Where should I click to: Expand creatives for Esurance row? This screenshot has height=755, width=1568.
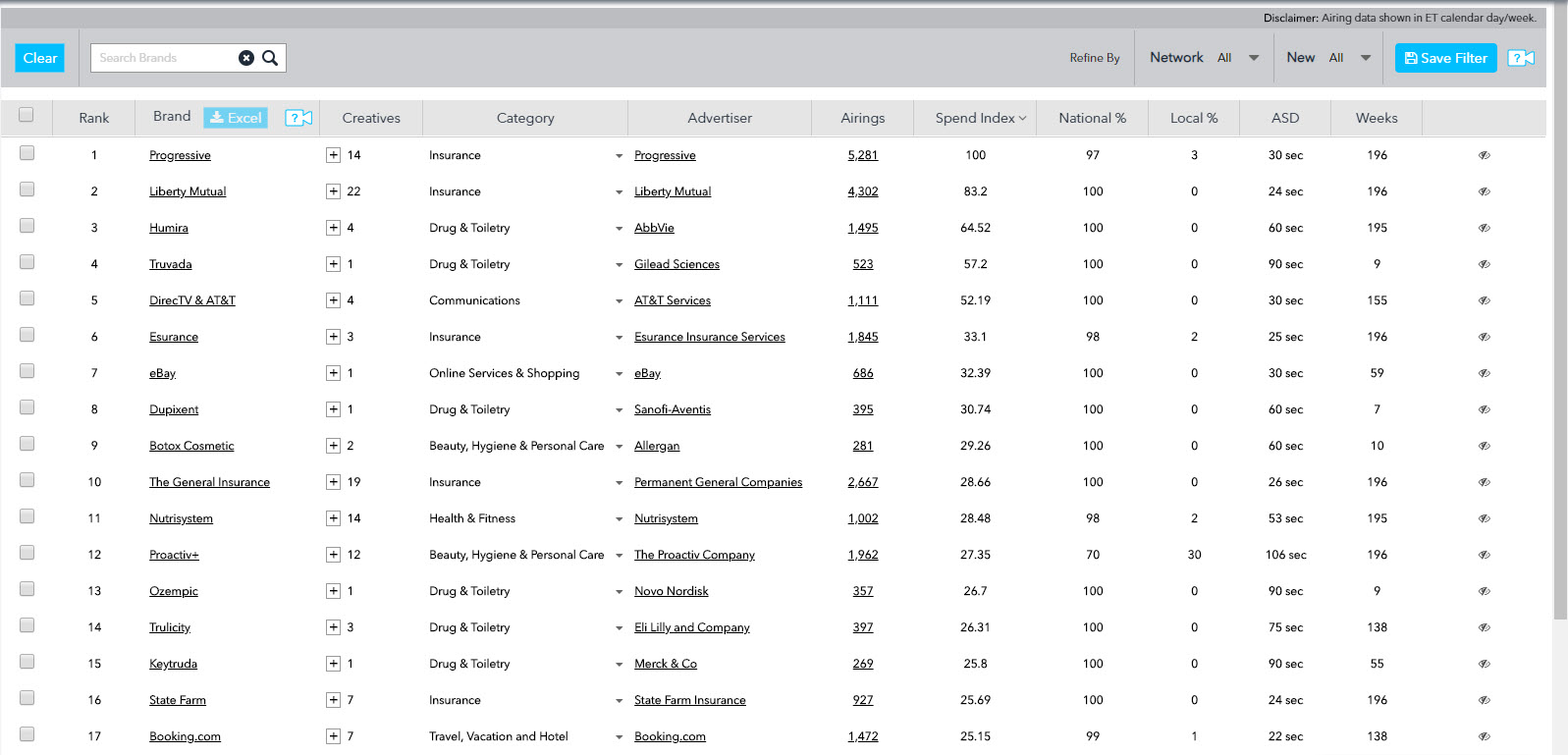(x=334, y=337)
